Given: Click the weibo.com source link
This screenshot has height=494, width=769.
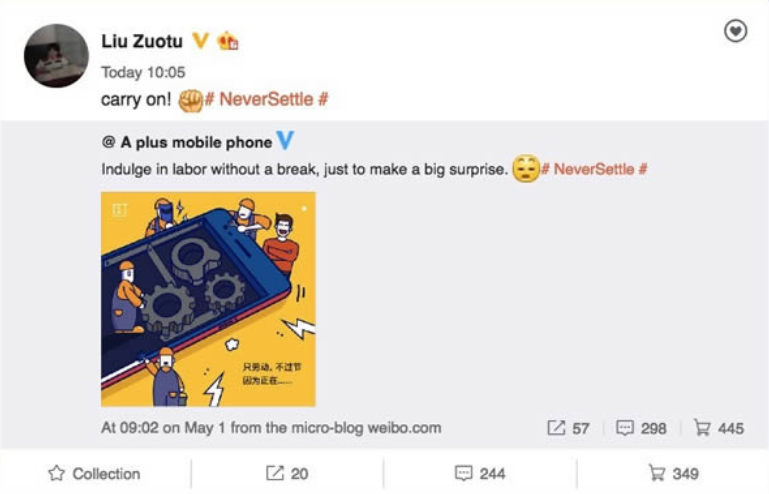Looking at the screenshot, I should pyautogui.click(x=405, y=428).
